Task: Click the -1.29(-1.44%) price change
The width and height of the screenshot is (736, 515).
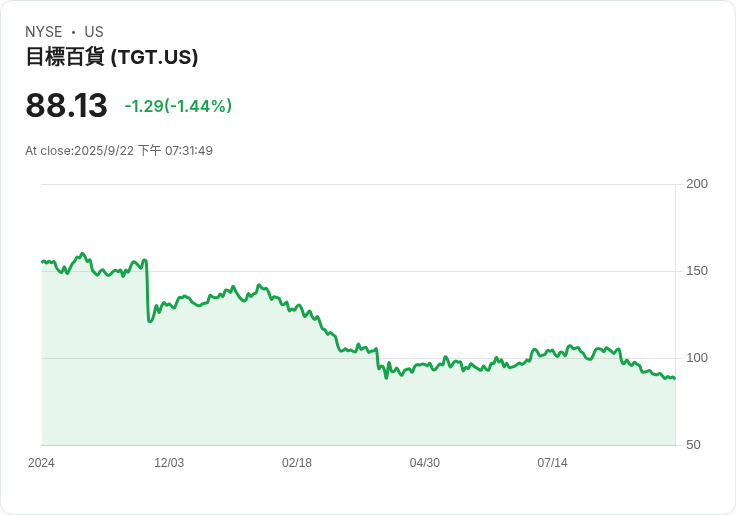Action: point(178,106)
